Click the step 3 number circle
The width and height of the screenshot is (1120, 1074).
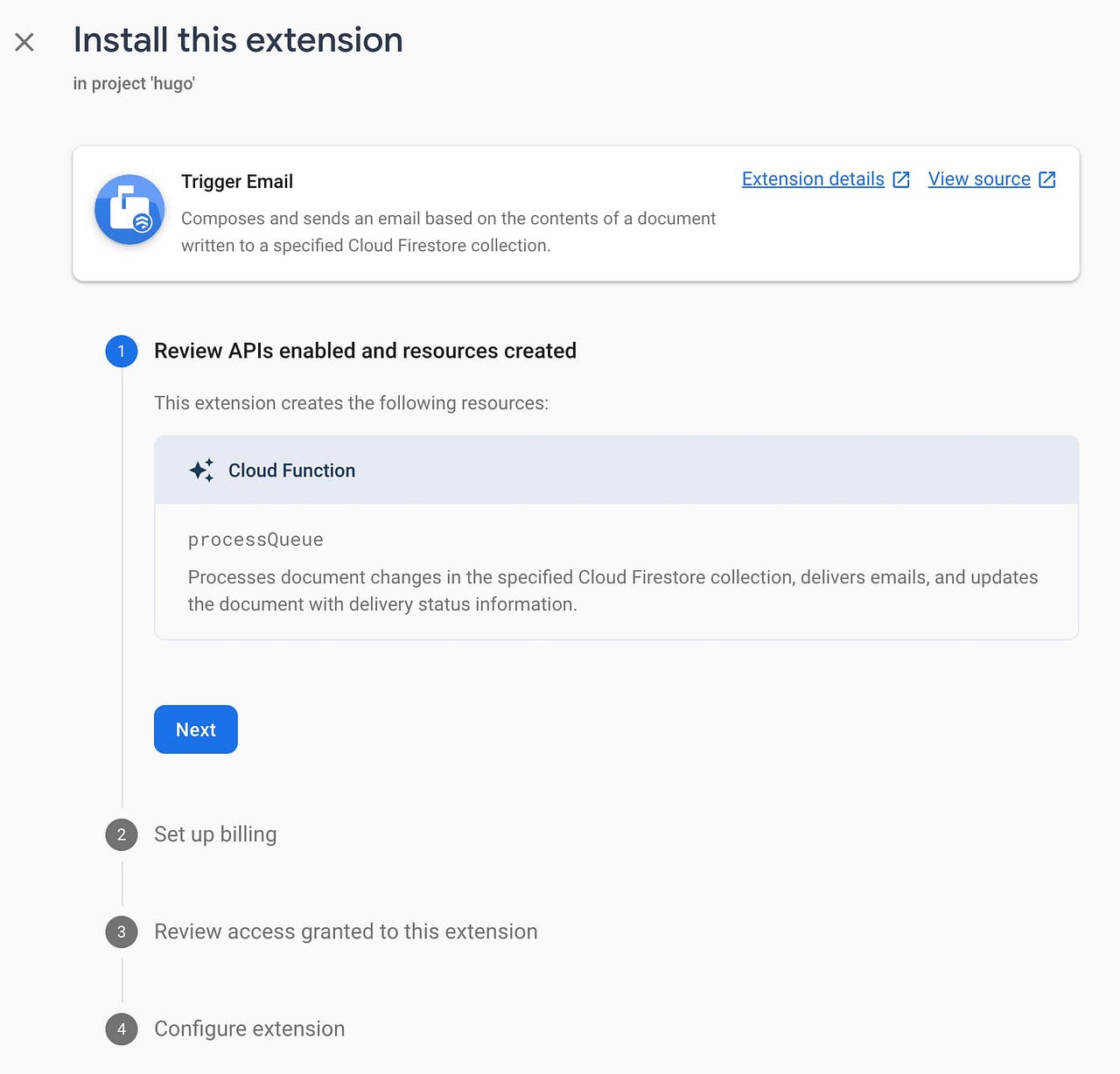[x=122, y=931]
